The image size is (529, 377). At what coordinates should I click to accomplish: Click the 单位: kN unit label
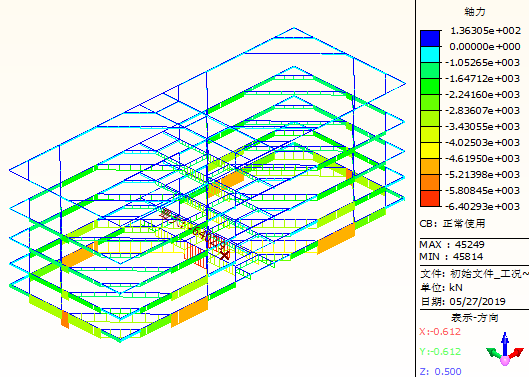click(x=441, y=288)
